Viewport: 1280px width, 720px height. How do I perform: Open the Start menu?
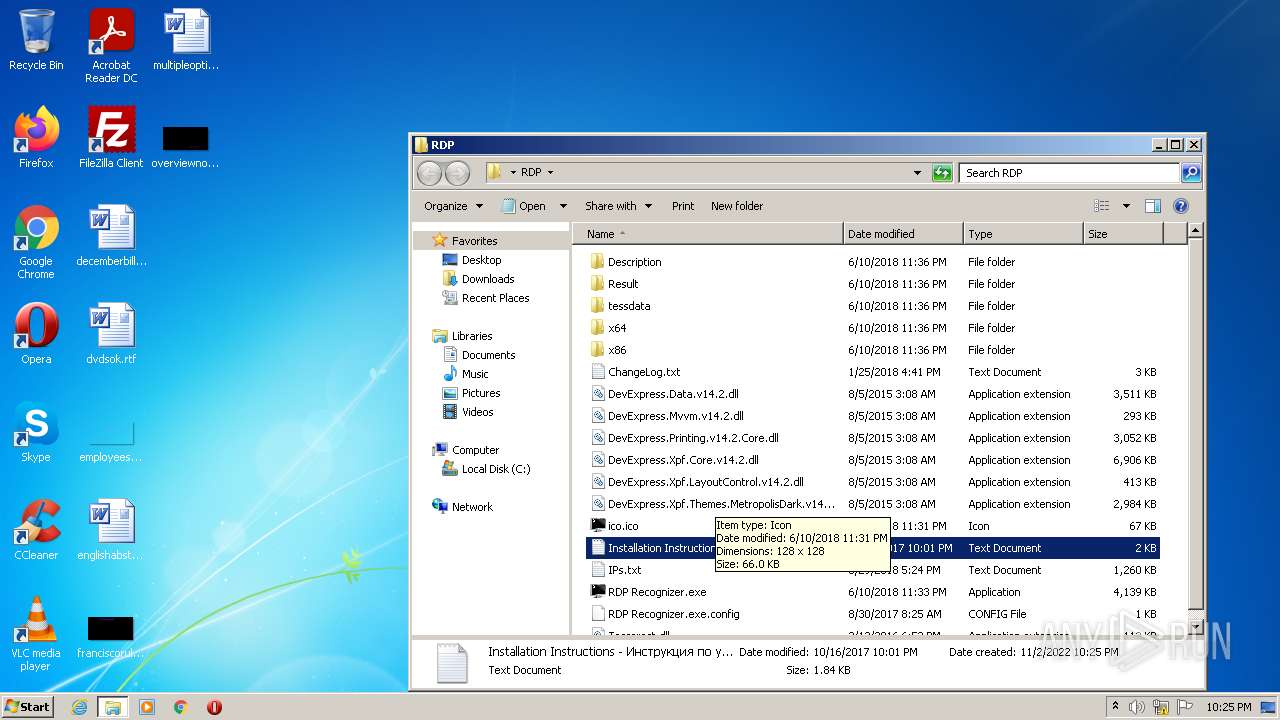click(x=28, y=707)
